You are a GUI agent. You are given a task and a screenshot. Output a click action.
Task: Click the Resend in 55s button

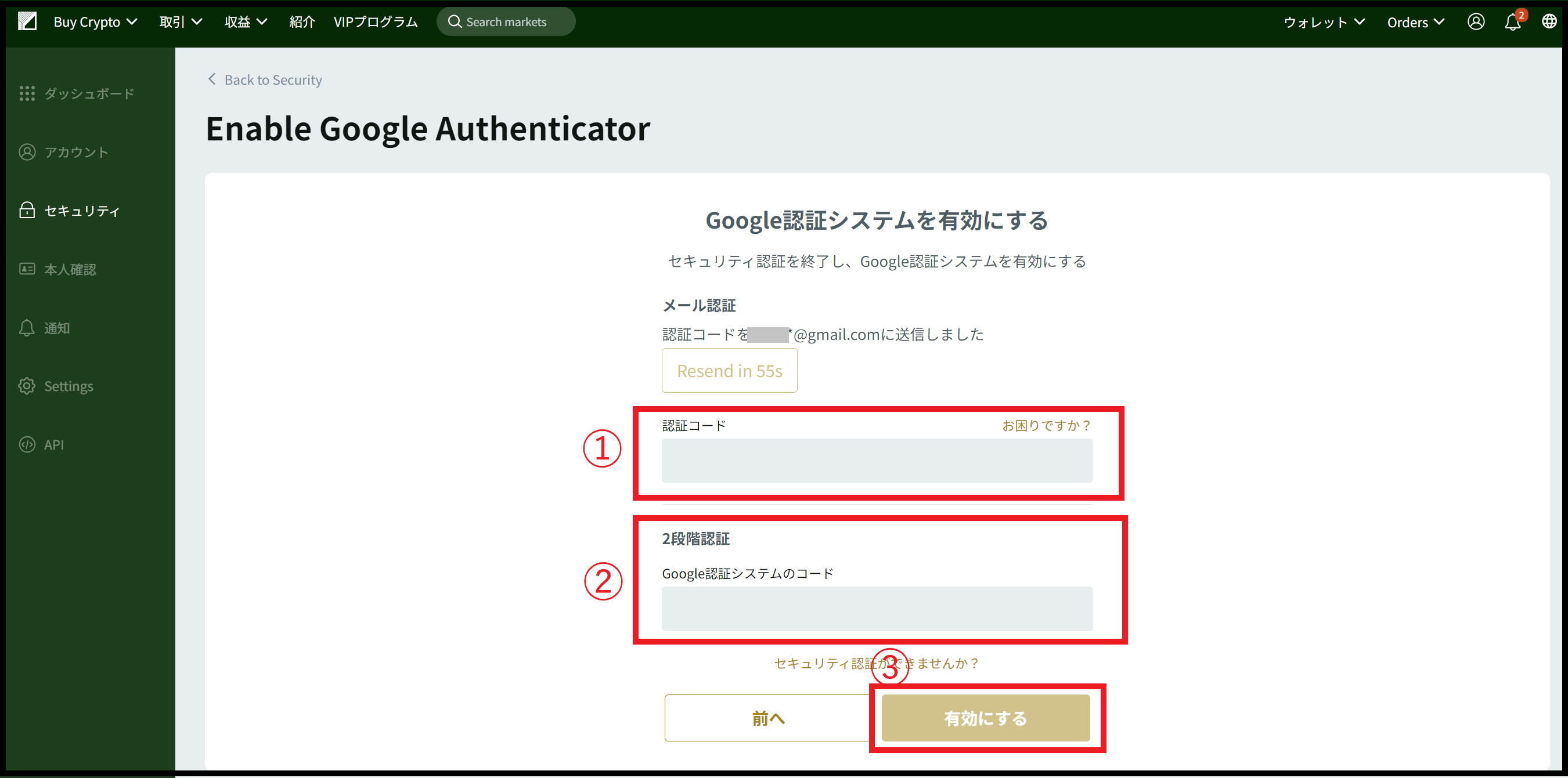coord(729,371)
